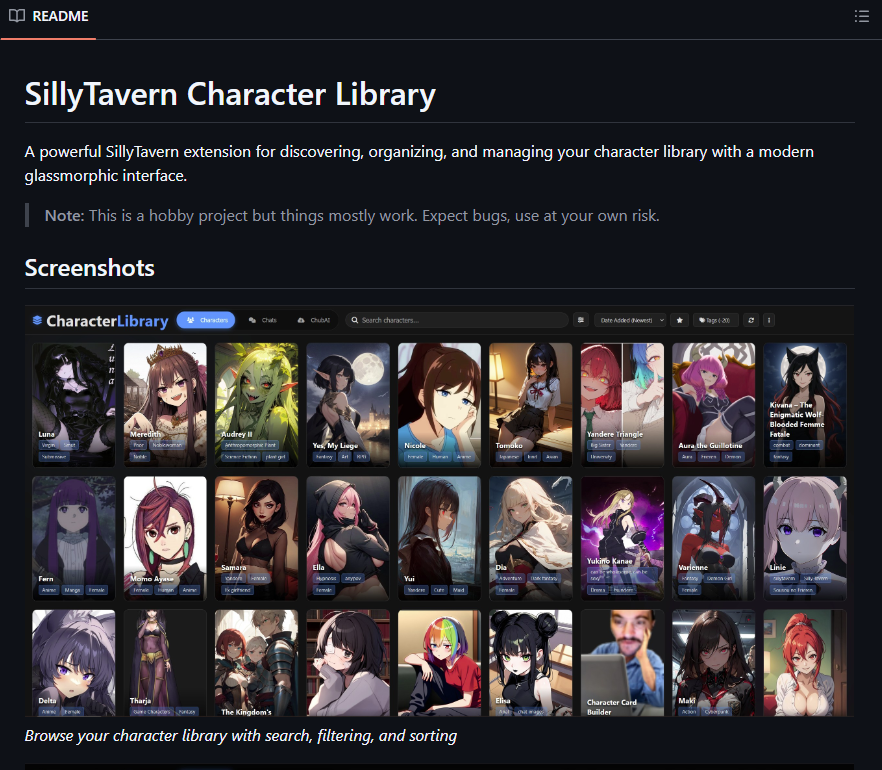Open the Tags filter dropdown

(x=716, y=320)
